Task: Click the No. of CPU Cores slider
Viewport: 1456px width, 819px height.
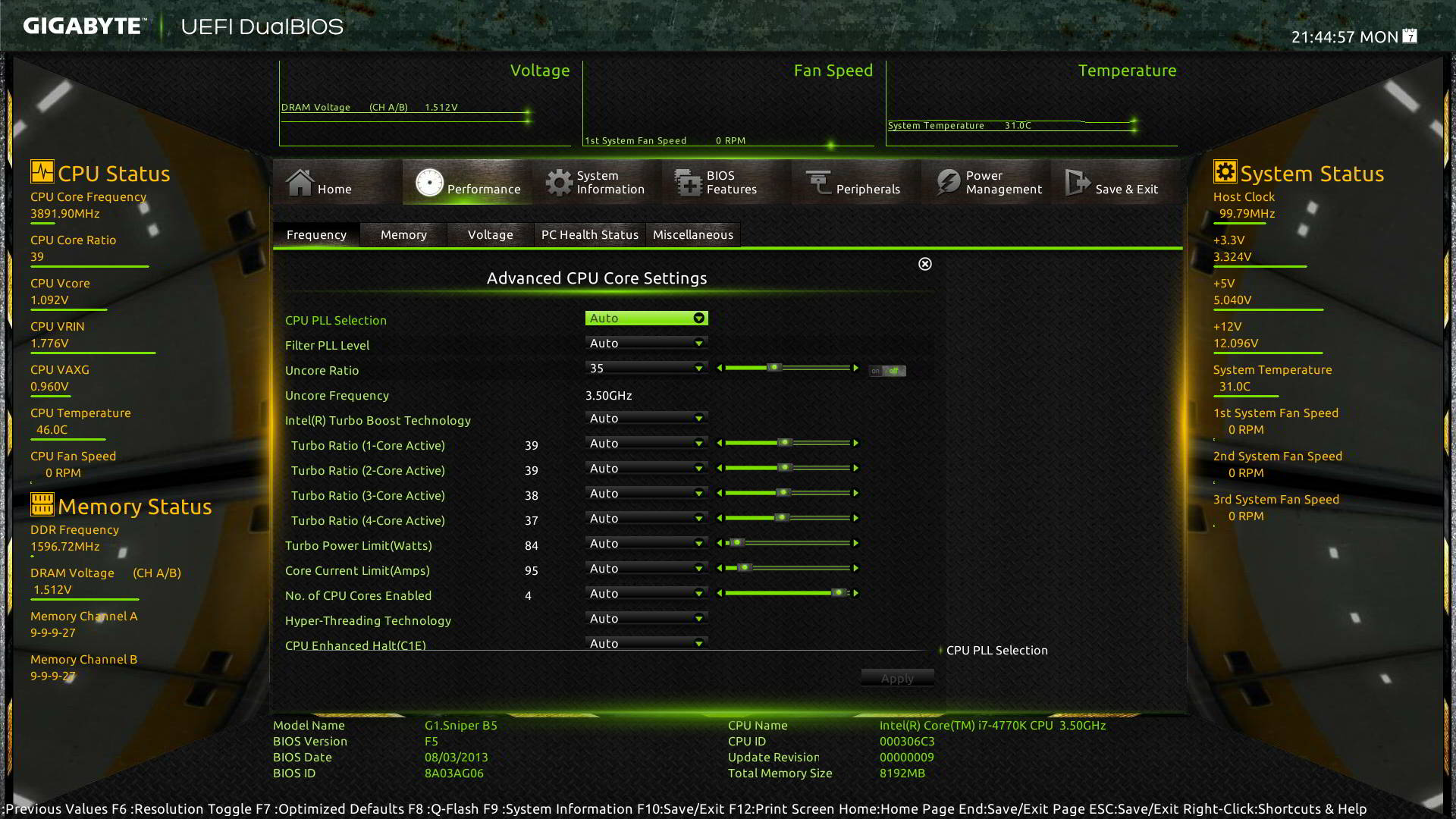Action: (x=788, y=593)
